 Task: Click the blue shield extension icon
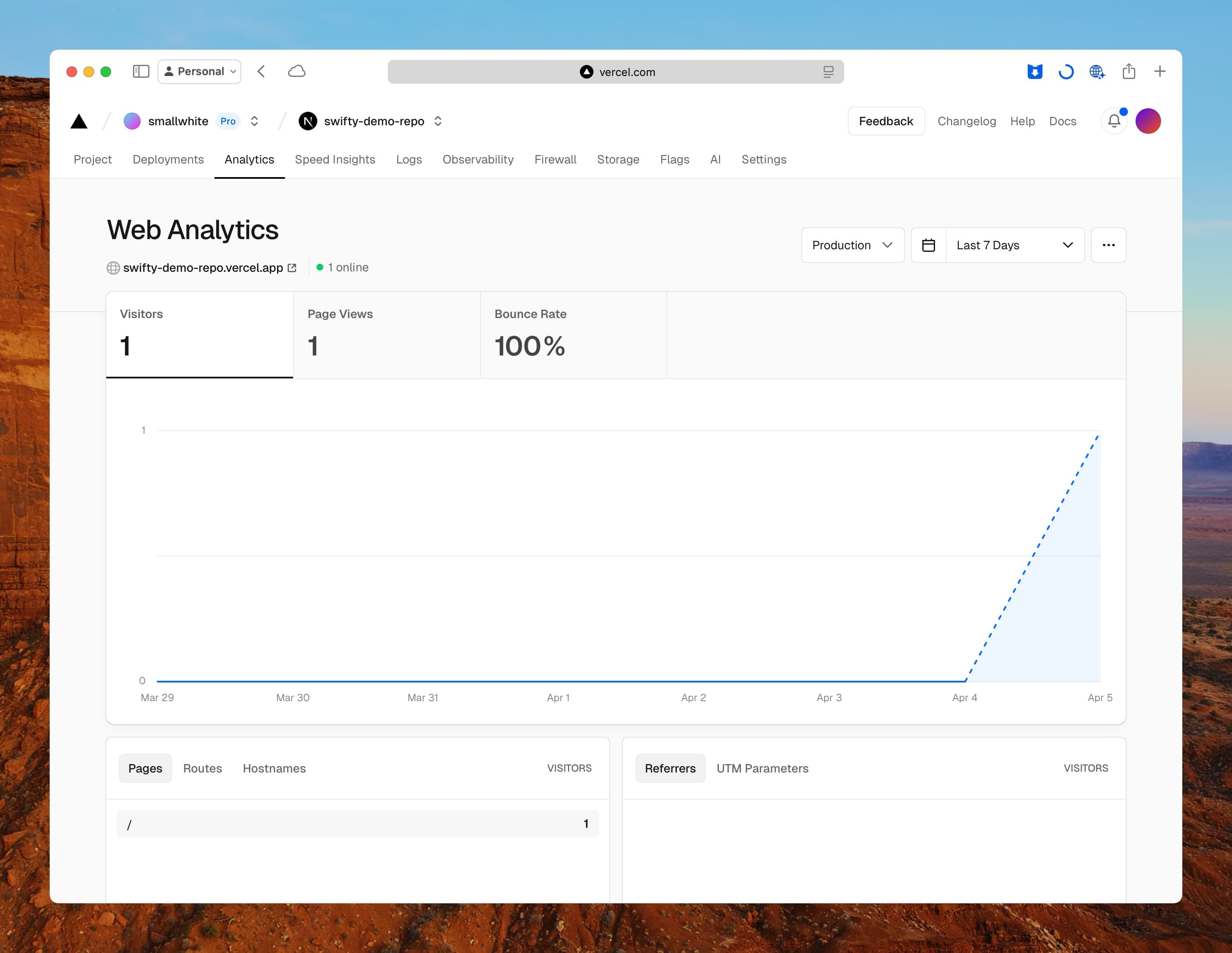[1034, 72]
